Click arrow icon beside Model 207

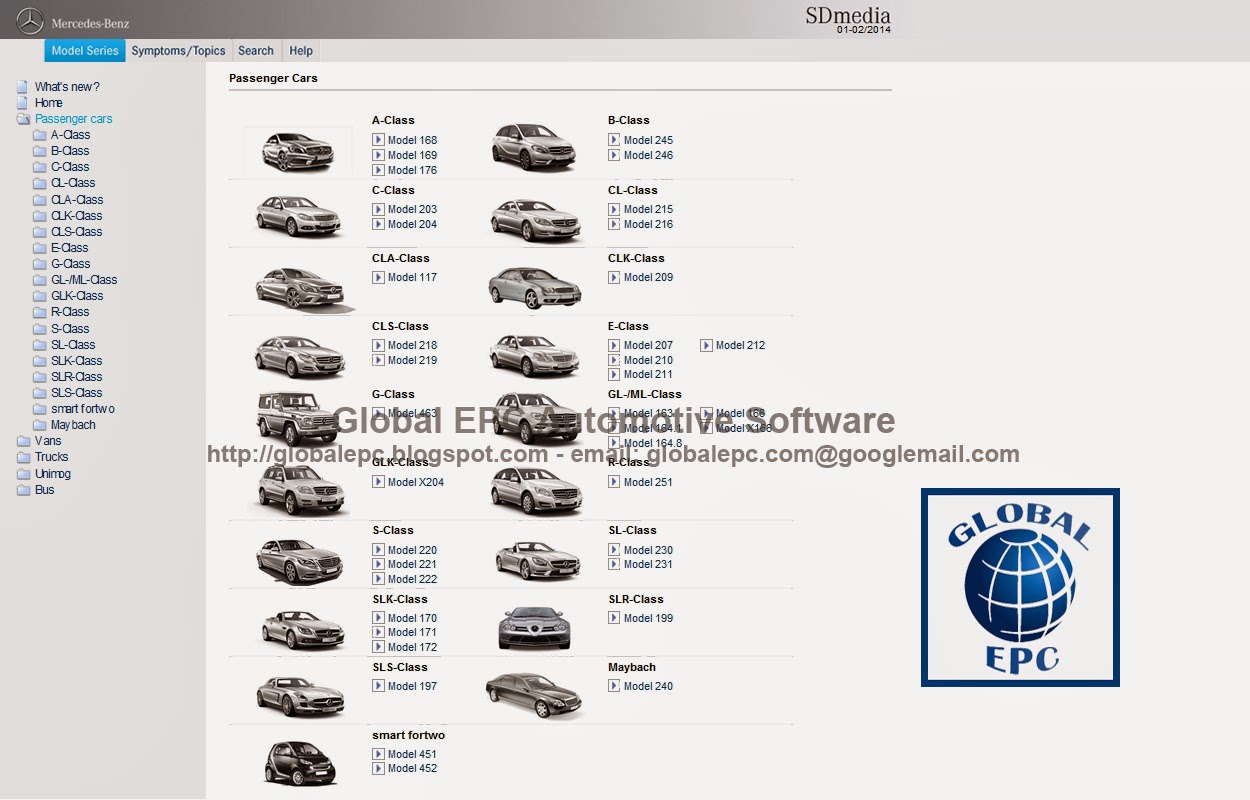(614, 345)
